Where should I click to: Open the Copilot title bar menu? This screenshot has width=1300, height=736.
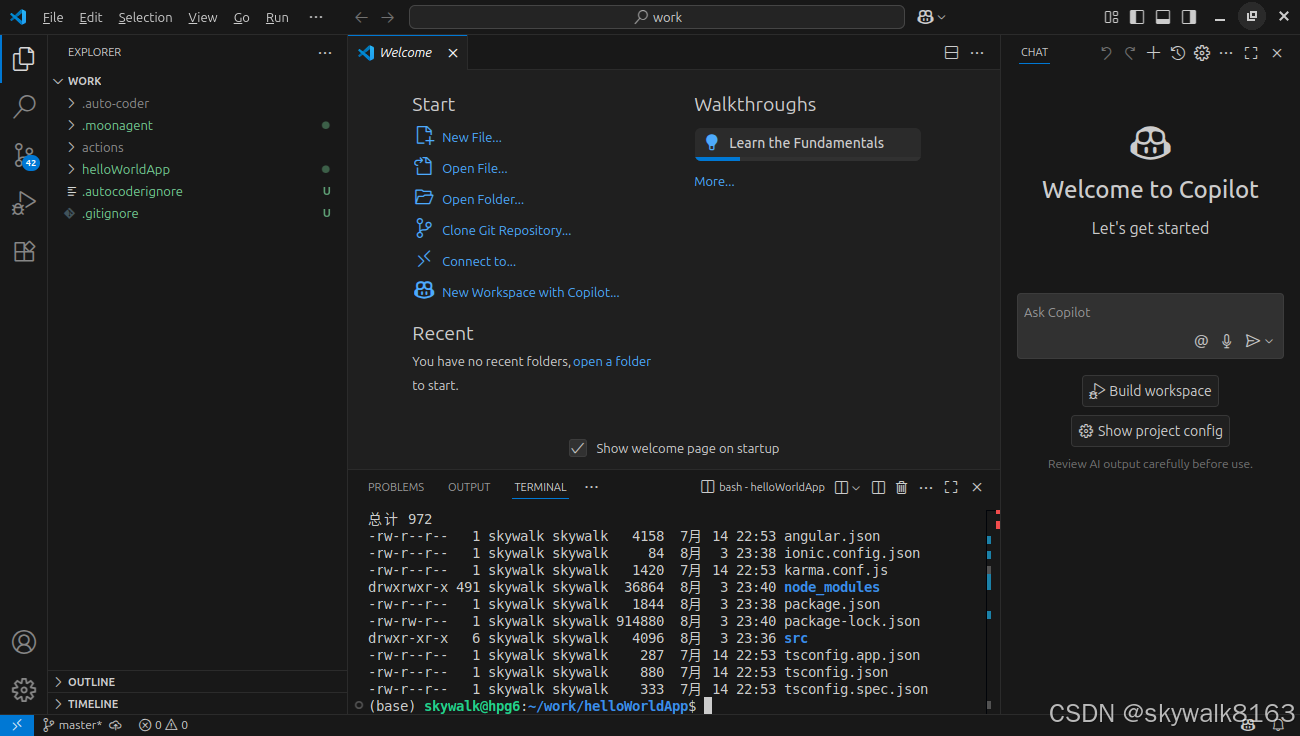[931, 17]
